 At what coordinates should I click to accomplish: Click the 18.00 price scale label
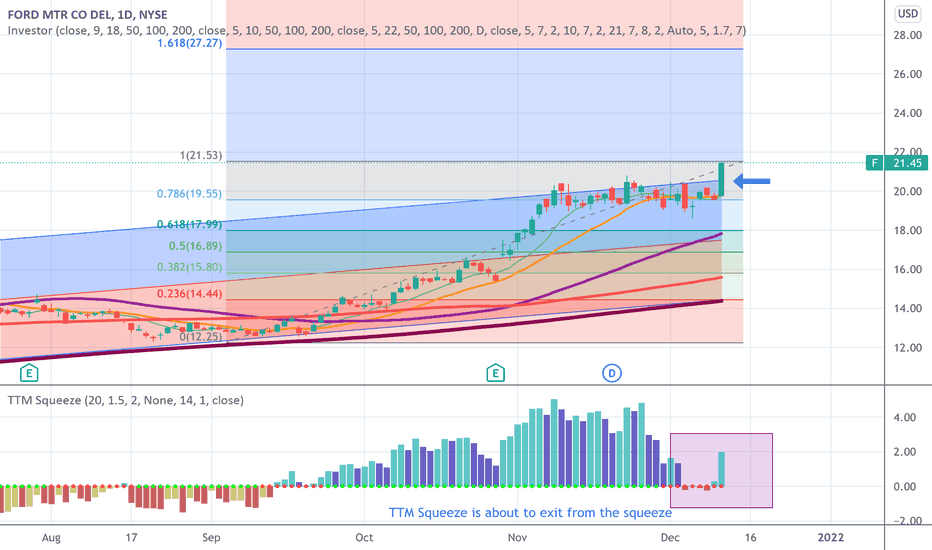point(908,231)
